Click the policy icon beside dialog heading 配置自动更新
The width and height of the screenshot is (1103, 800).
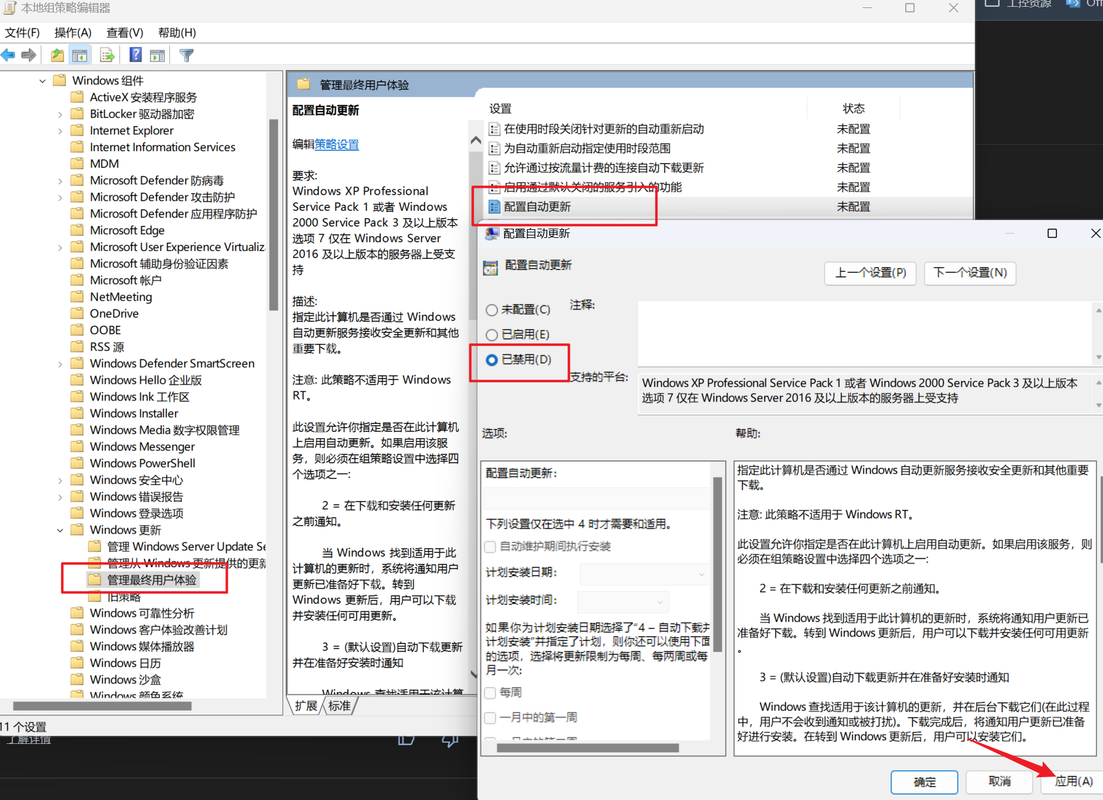[x=490, y=267]
